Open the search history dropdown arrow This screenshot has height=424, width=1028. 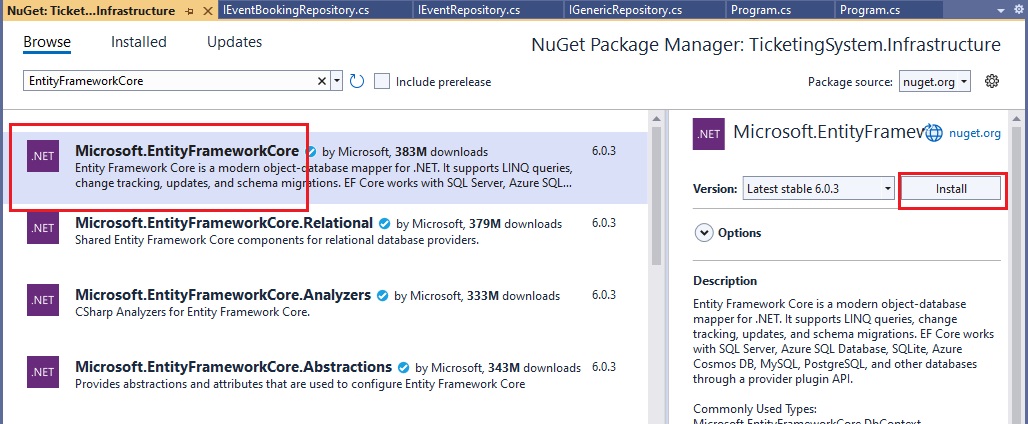click(337, 81)
